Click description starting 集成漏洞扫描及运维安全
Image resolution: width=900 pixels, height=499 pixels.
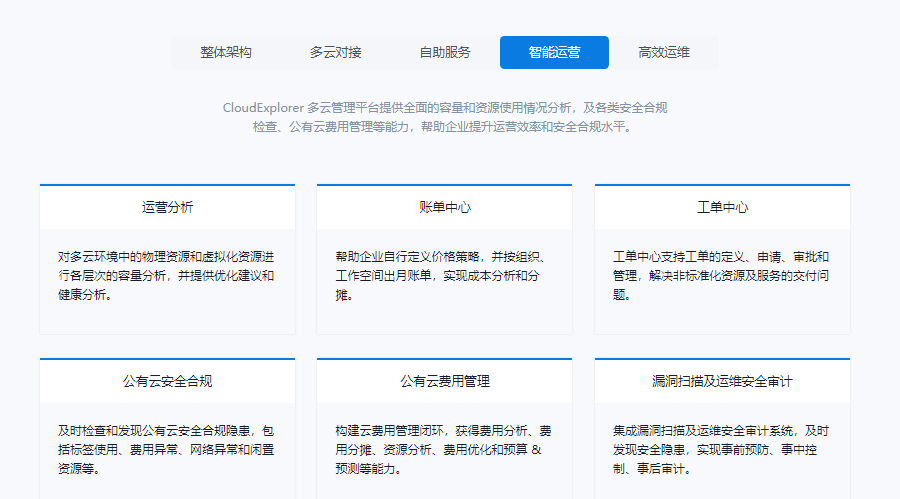(x=721, y=450)
